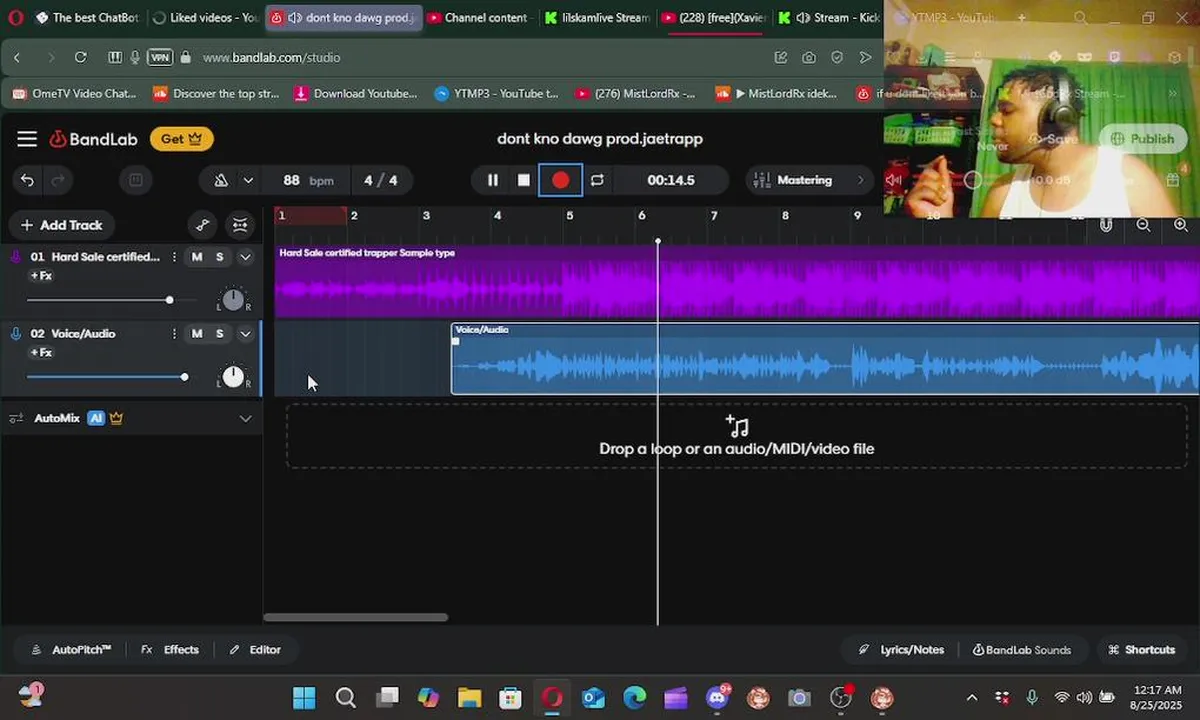Zoom out the timeline

pos(1143,226)
